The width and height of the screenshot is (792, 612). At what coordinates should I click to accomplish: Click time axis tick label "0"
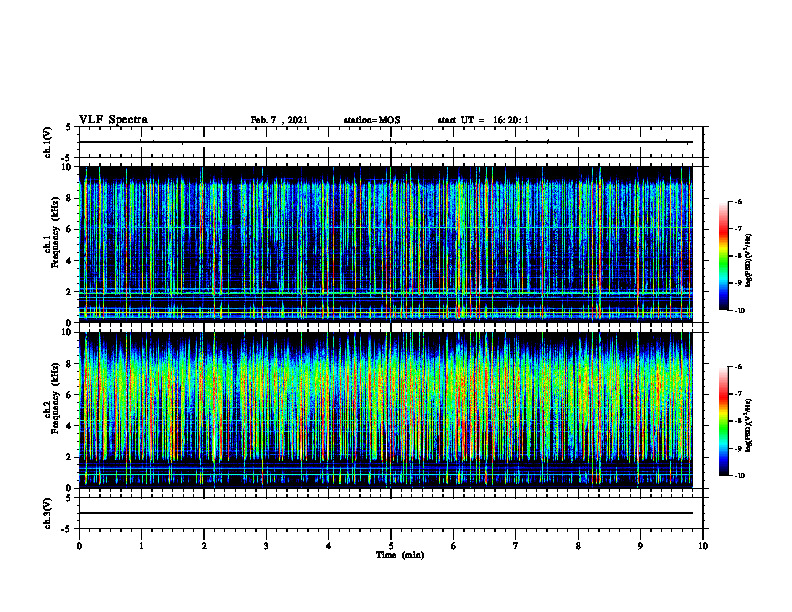pos(79,546)
